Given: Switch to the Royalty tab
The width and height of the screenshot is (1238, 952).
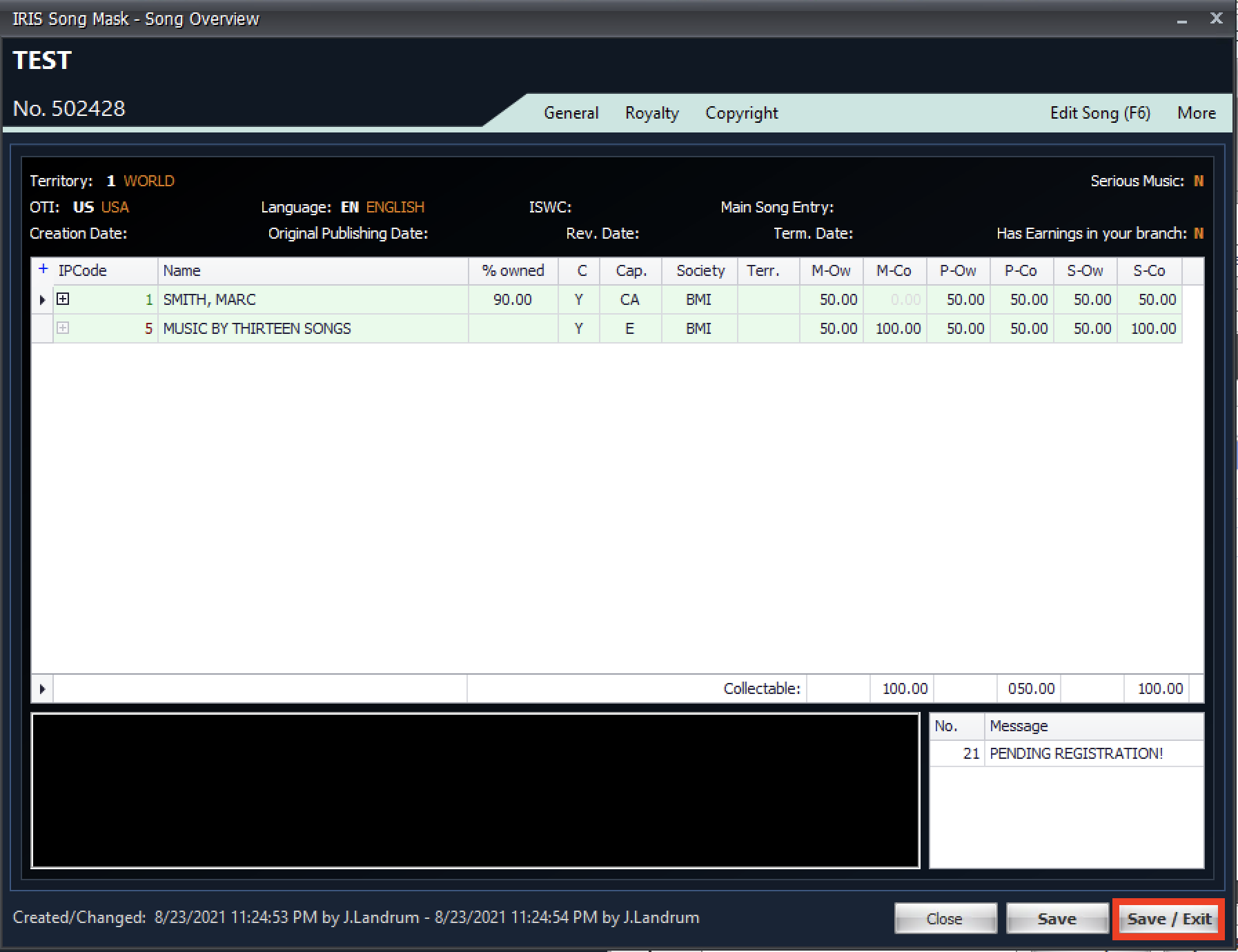Looking at the screenshot, I should tap(651, 113).
